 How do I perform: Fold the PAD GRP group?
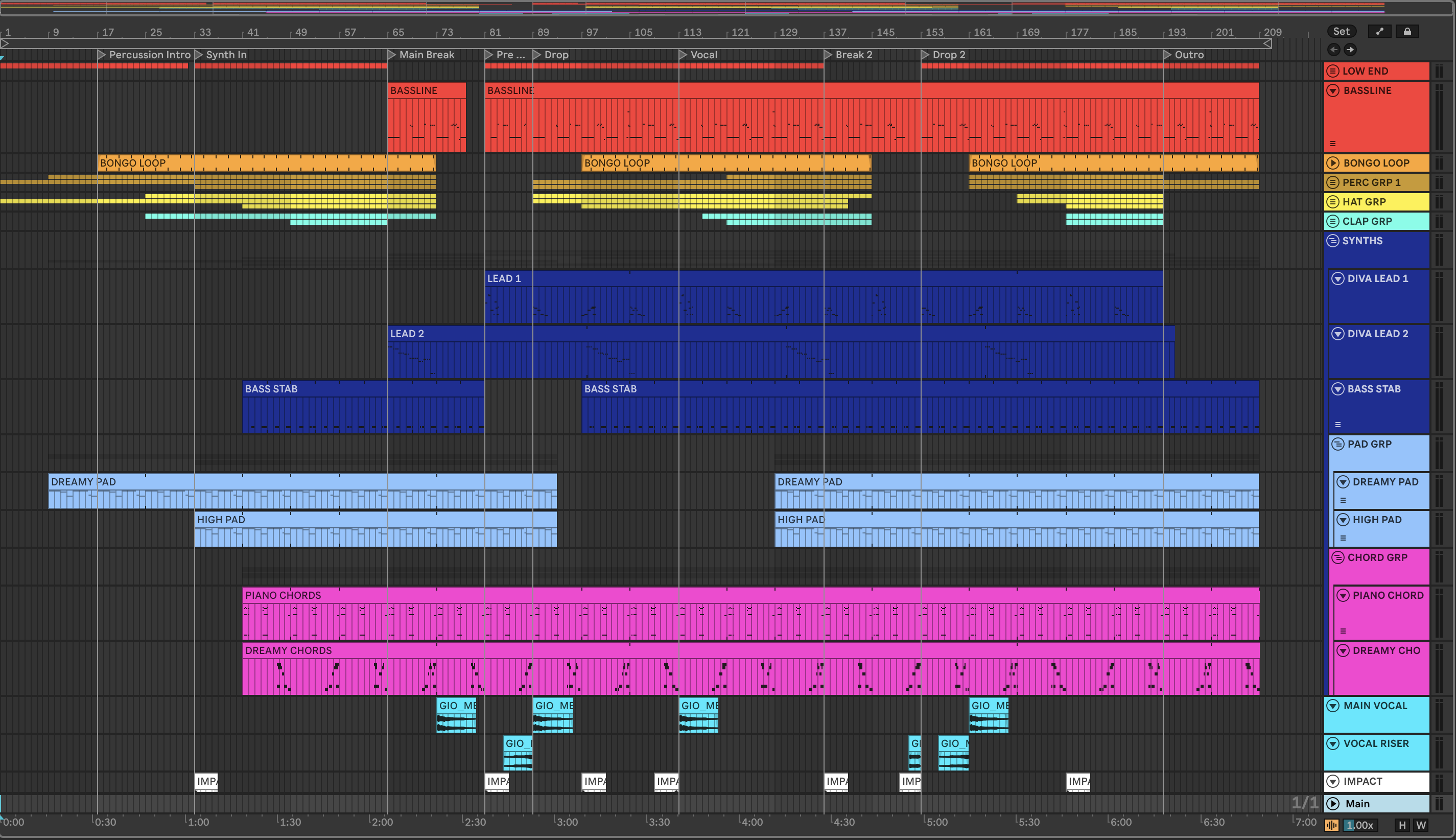tap(1338, 444)
